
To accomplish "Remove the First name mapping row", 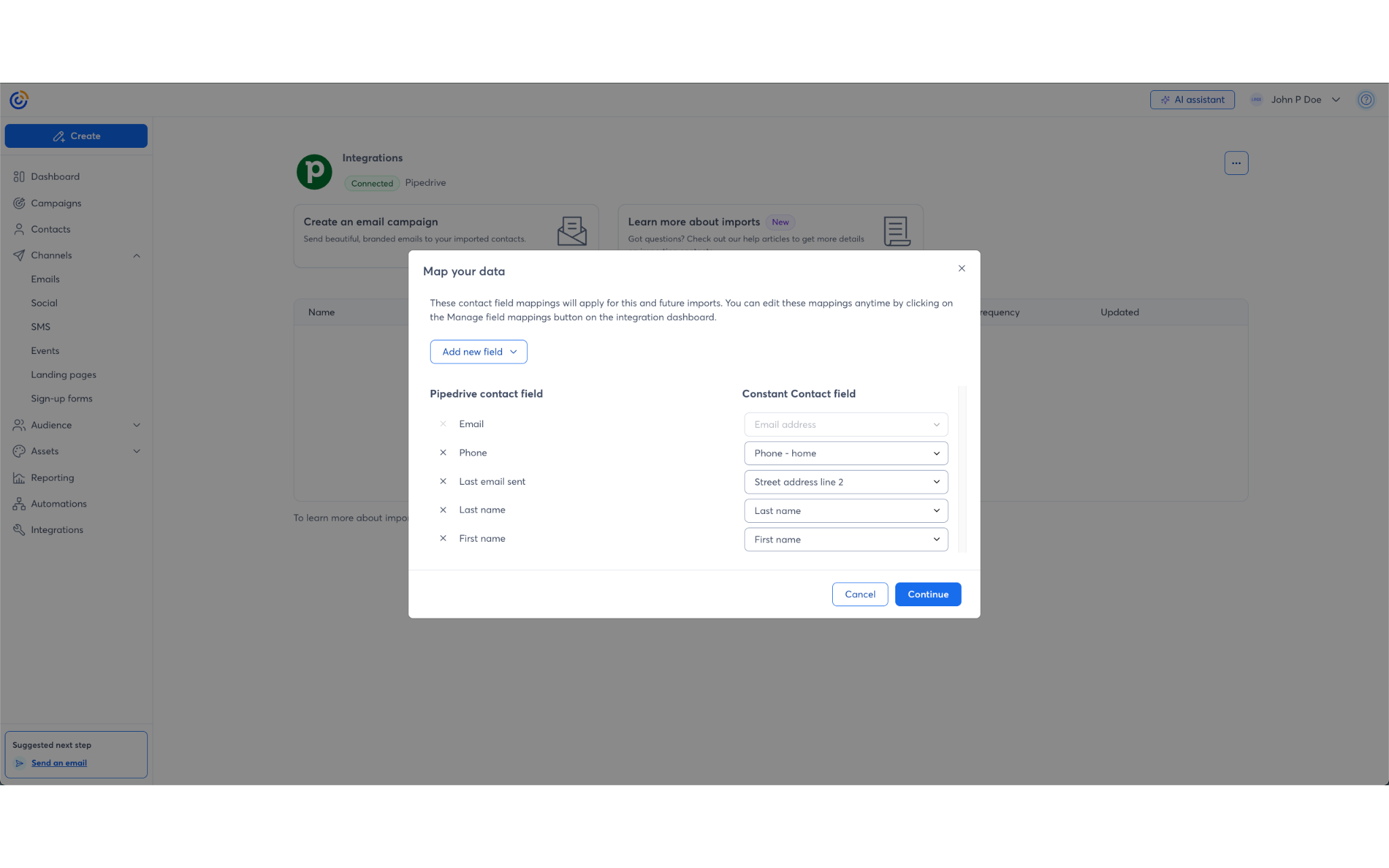I will [x=443, y=538].
